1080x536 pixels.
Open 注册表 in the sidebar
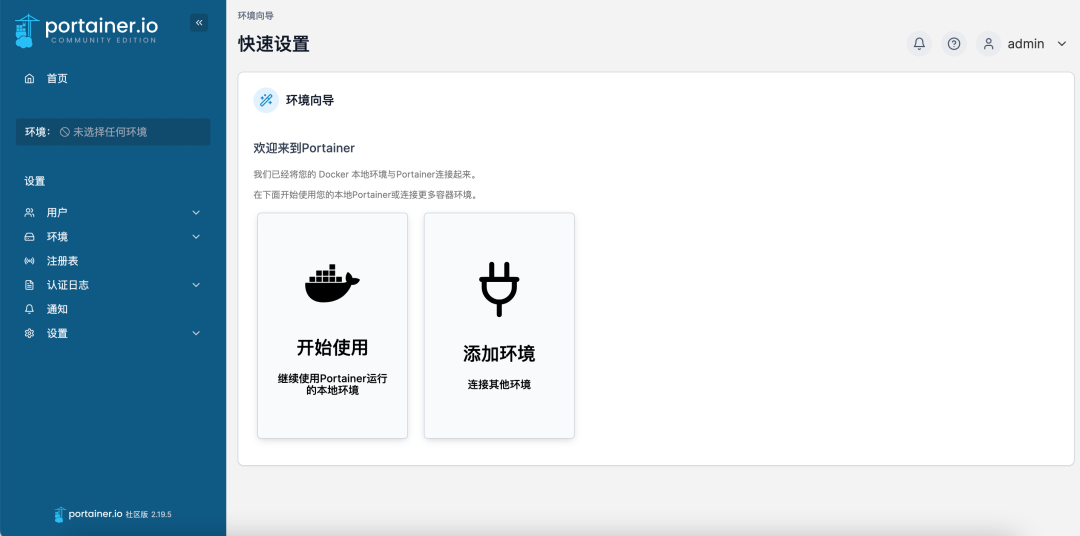[x=63, y=261]
